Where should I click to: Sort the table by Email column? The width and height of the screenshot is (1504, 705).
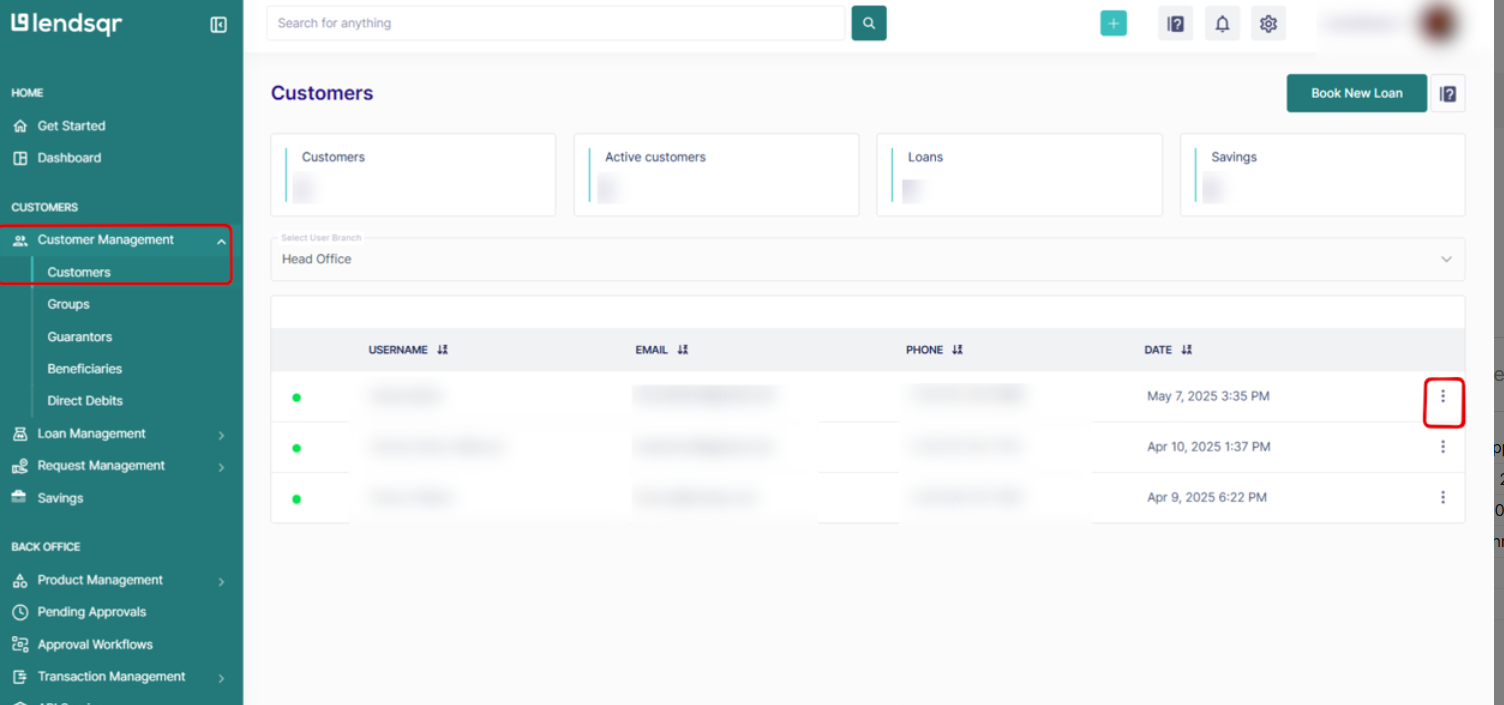(x=682, y=350)
